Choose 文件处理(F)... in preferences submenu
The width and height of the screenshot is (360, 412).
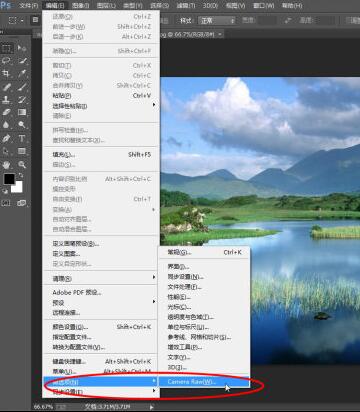coord(204,287)
